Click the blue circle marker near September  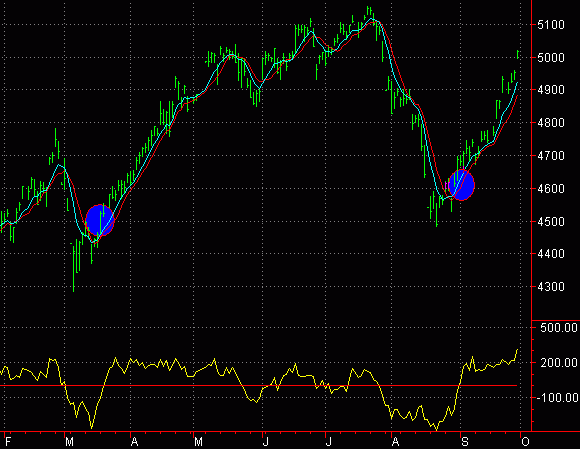click(x=461, y=185)
